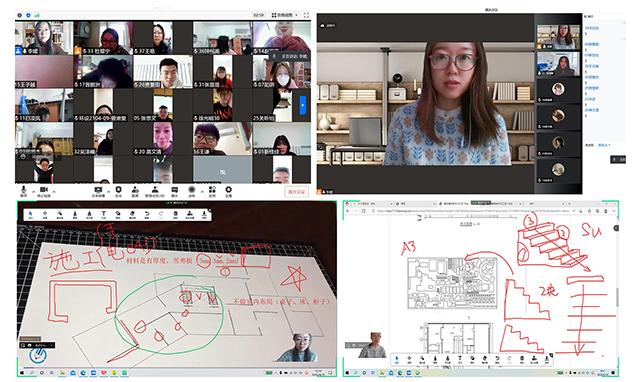The image size is (640, 382).
Task: Click the browser address bar
Action: tap(471, 211)
